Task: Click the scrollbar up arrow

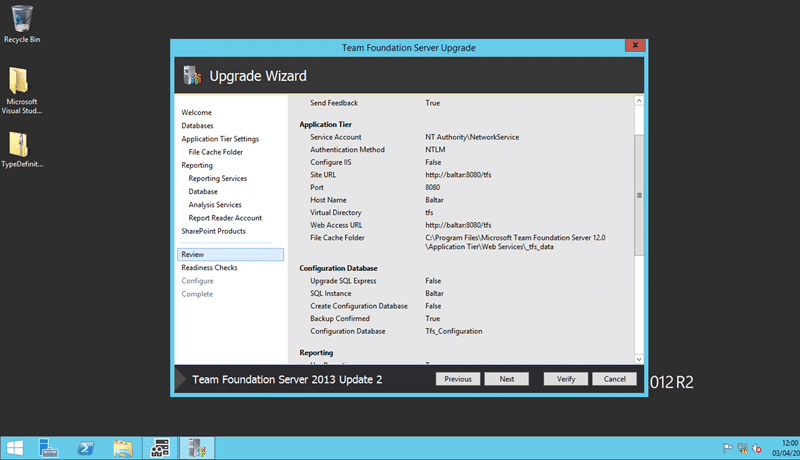Action: pyautogui.click(x=639, y=100)
